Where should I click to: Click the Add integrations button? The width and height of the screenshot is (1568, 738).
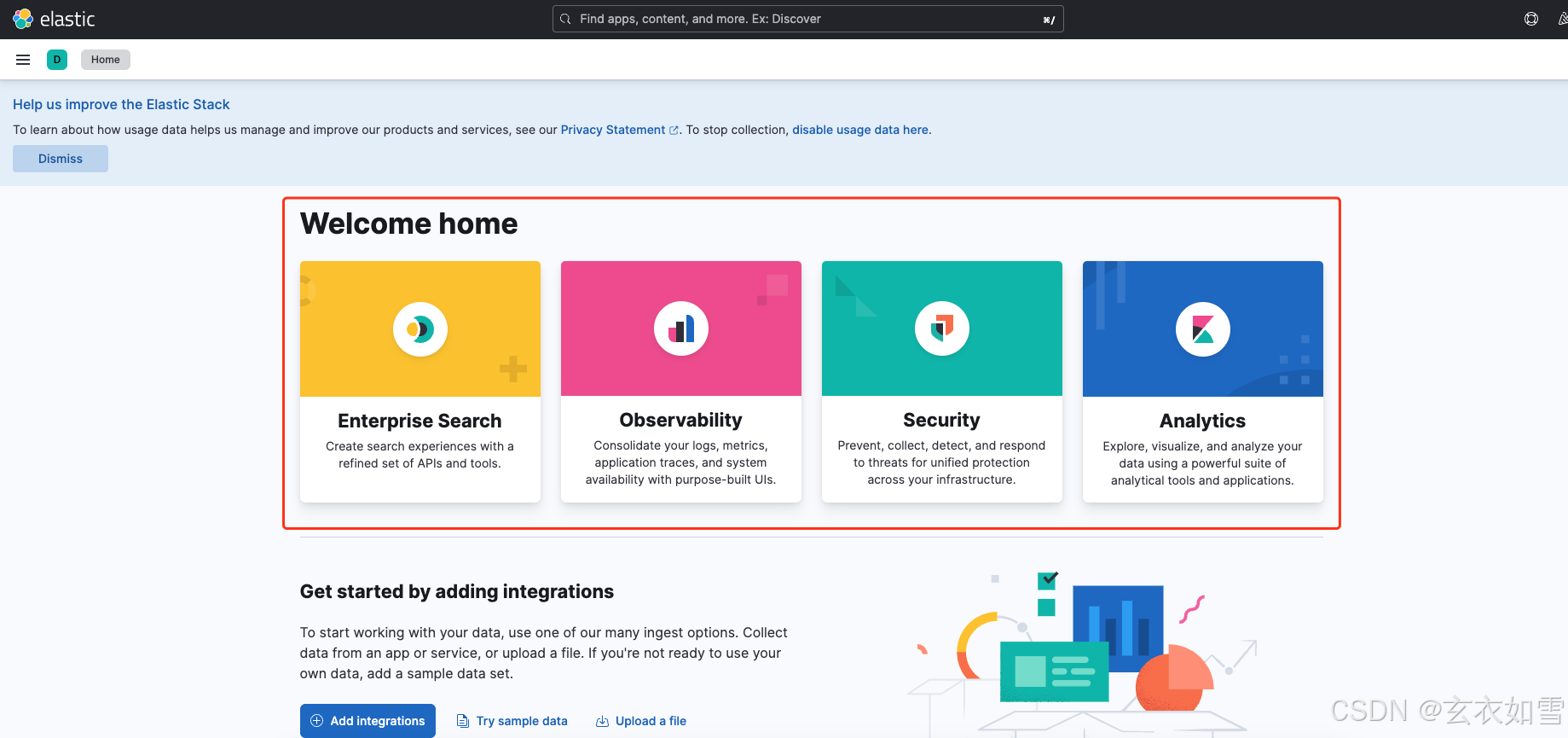coord(367,721)
